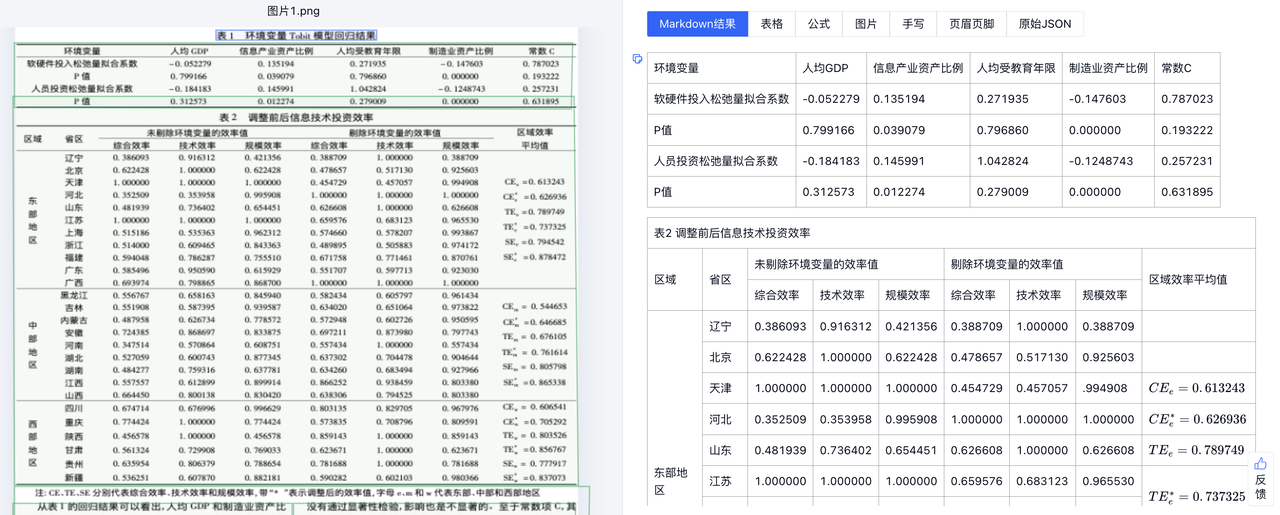Go to the 图片 tab
The height and width of the screenshot is (515, 1280).
pyautogui.click(x=866, y=24)
